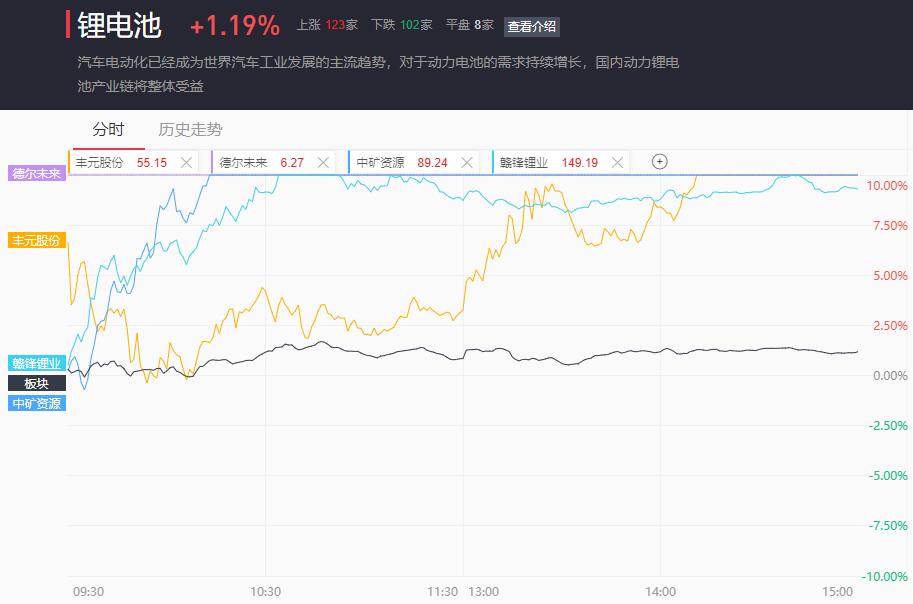Select the dark 板块 line label
This screenshot has height=604, width=913.
coord(37,383)
